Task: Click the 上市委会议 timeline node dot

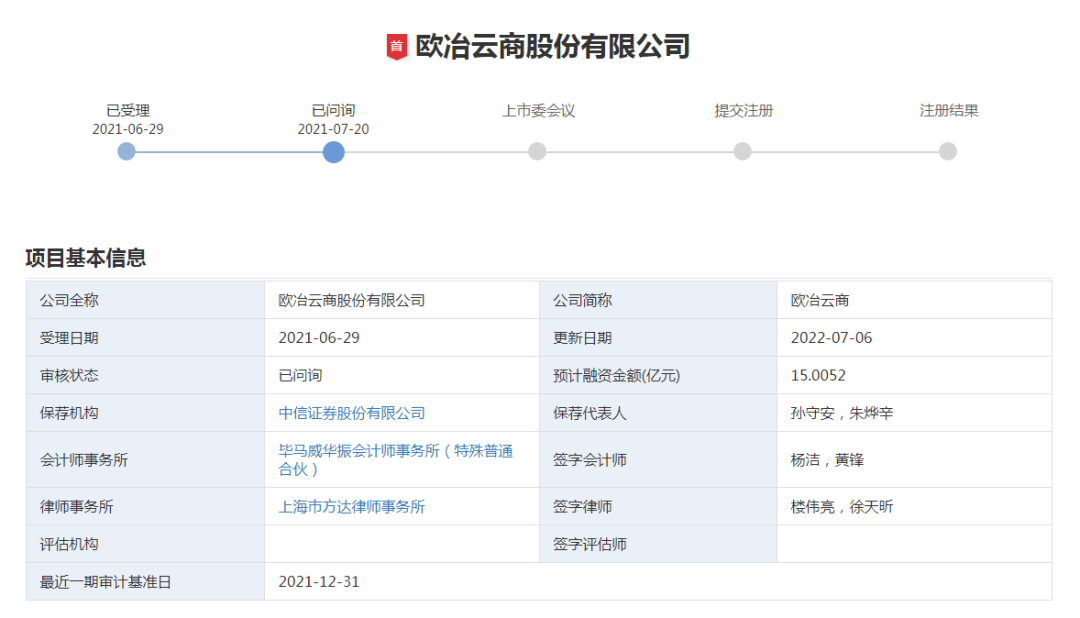Action: click(537, 152)
